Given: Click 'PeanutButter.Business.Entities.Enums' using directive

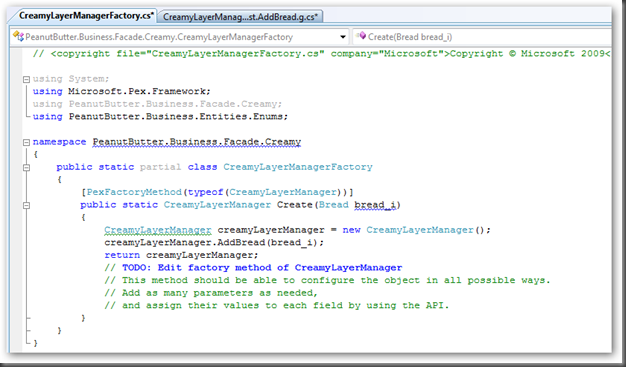Looking at the screenshot, I should point(178,117).
